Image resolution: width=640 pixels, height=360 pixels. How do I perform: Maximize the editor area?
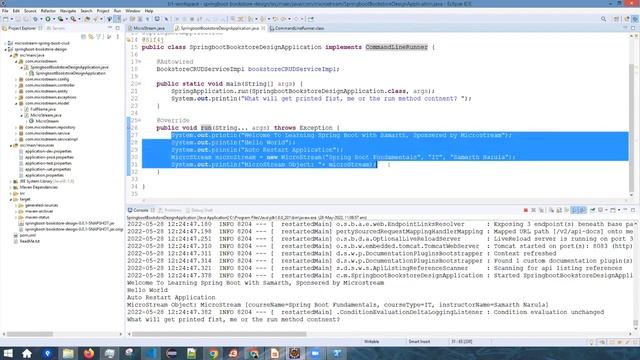pyautogui.click(x=633, y=28)
